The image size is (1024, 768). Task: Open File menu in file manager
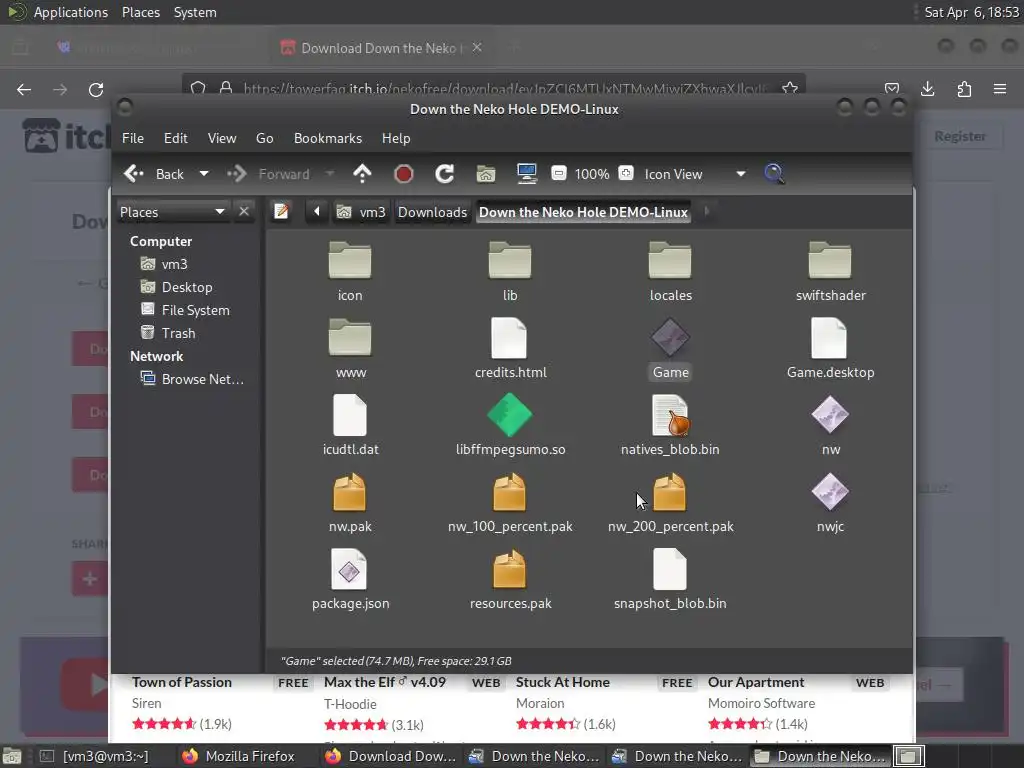point(133,138)
